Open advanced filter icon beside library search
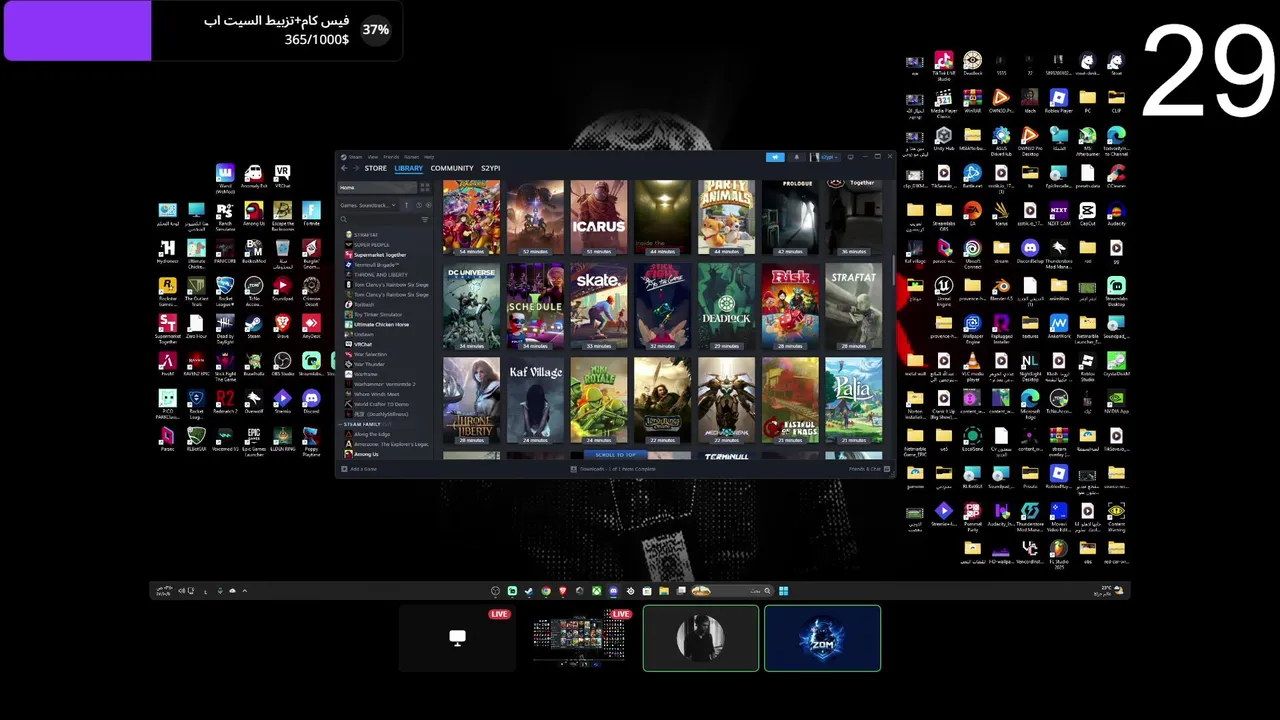This screenshot has height=720, width=1280. click(x=425, y=220)
